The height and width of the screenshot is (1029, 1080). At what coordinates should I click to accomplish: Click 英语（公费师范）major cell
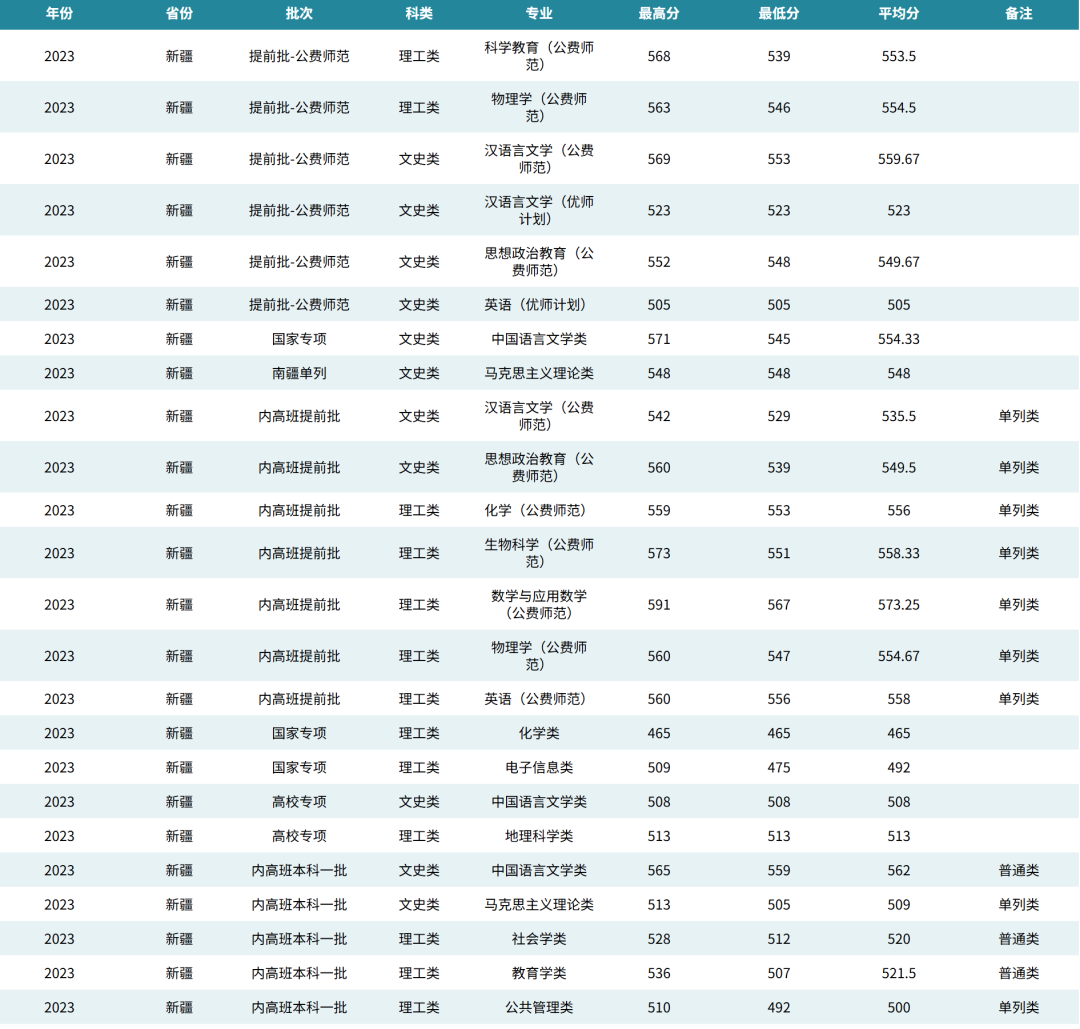[x=539, y=699]
